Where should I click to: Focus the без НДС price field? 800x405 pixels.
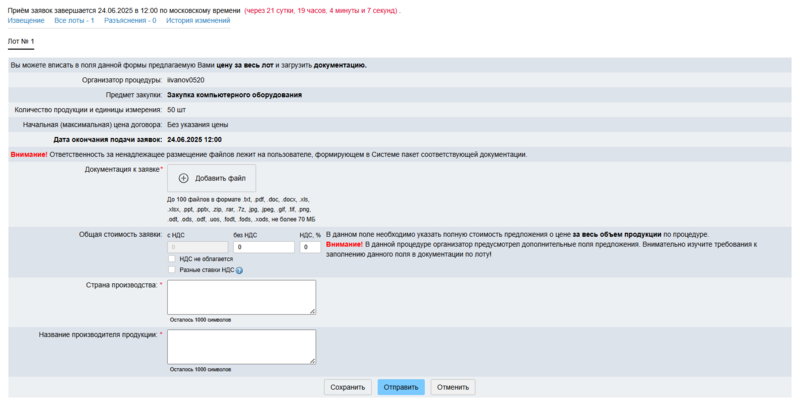coord(263,247)
